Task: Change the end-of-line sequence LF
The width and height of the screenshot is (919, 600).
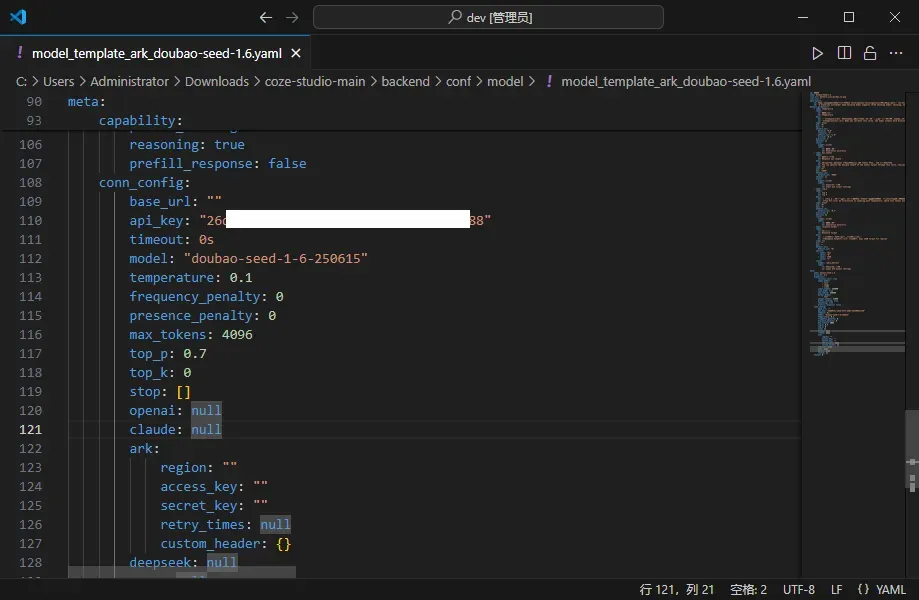Action: pyautogui.click(x=836, y=589)
